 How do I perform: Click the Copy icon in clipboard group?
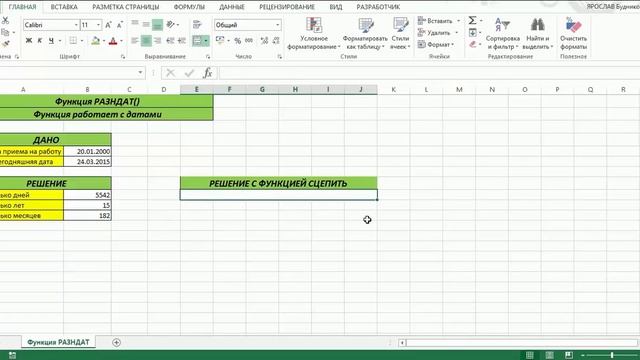click(5, 32)
